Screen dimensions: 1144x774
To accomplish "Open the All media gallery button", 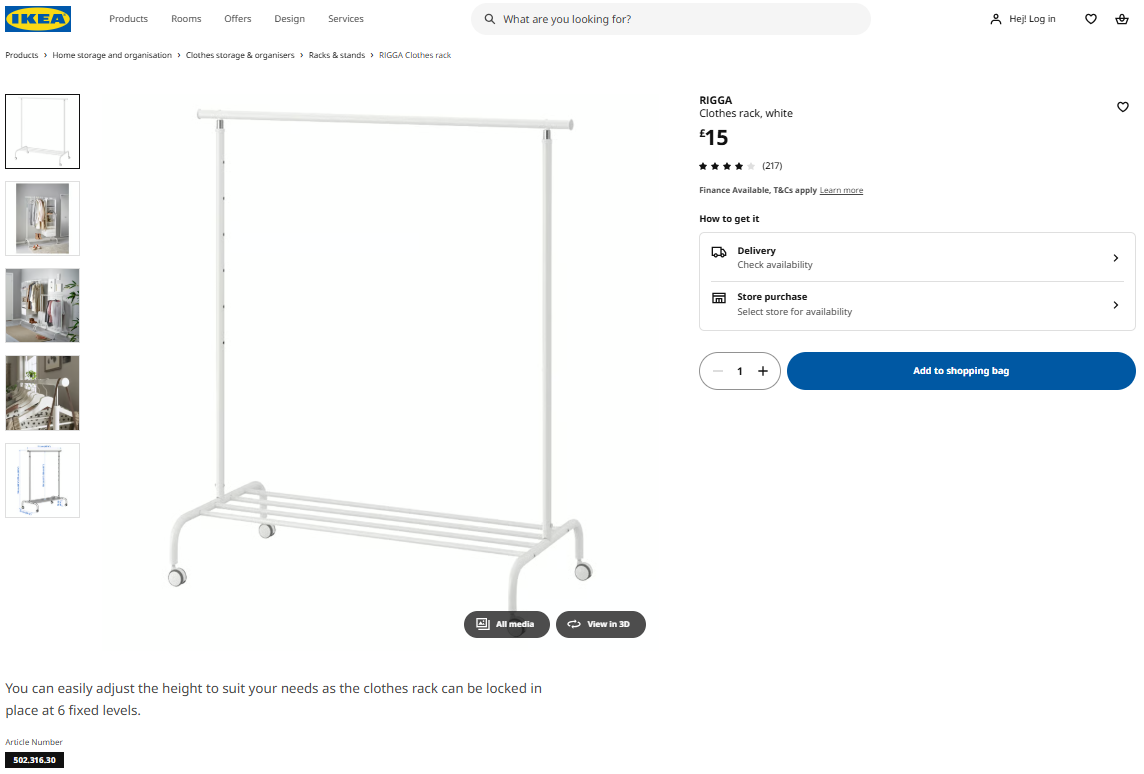I will click(x=506, y=624).
